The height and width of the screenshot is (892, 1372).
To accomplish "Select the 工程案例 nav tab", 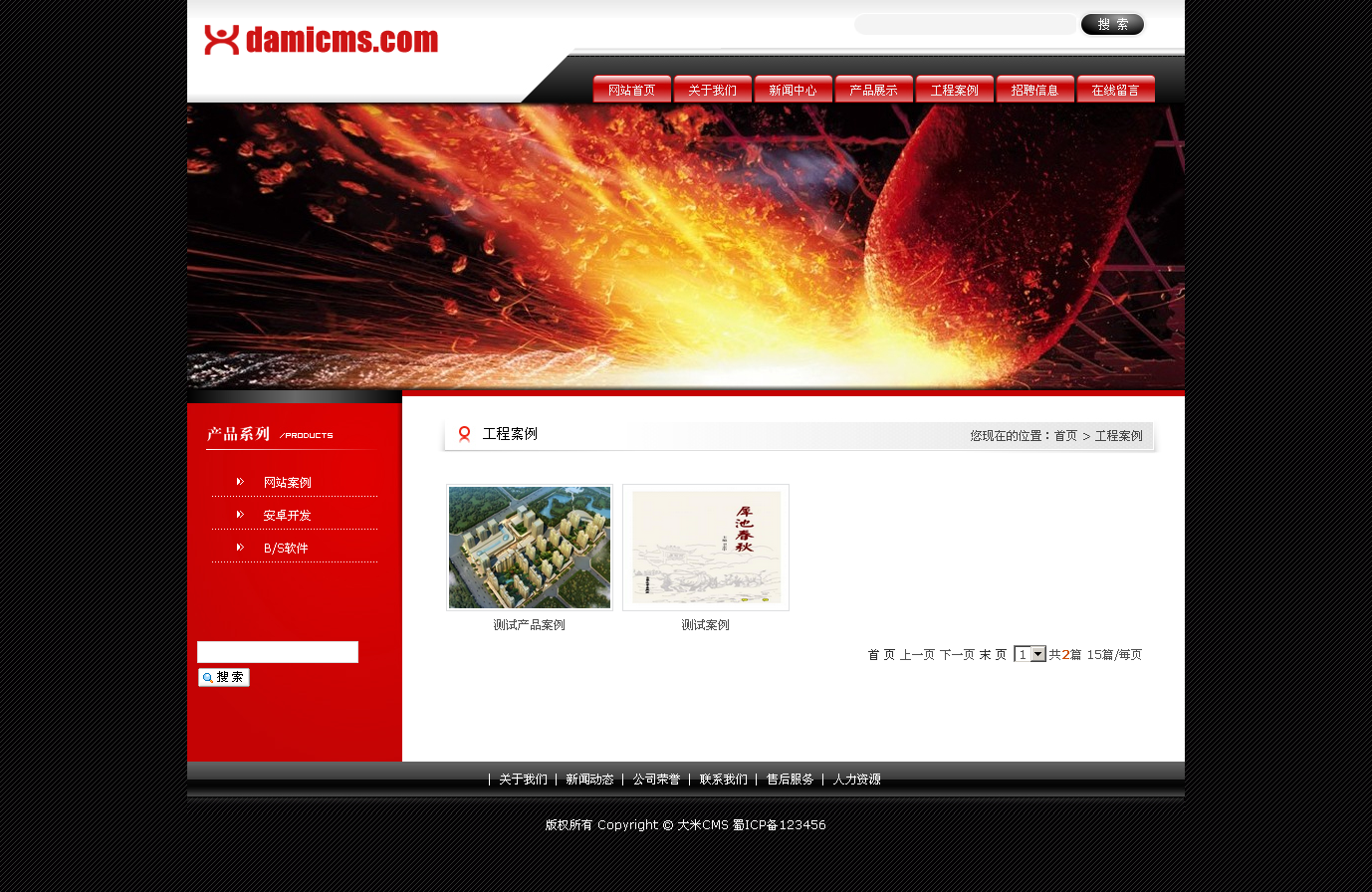I will click(955, 90).
